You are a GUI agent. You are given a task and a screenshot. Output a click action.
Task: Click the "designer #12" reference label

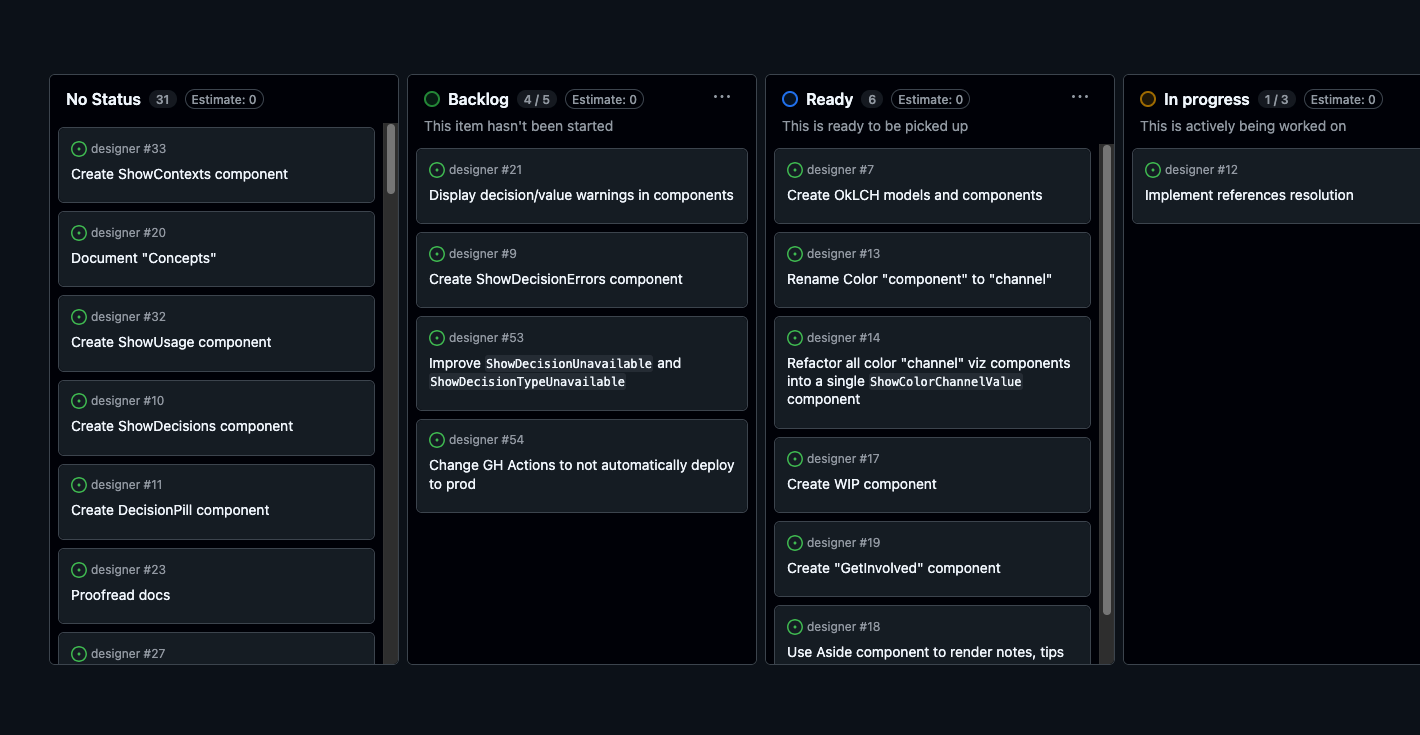pyautogui.click(x=1201, y=170)
